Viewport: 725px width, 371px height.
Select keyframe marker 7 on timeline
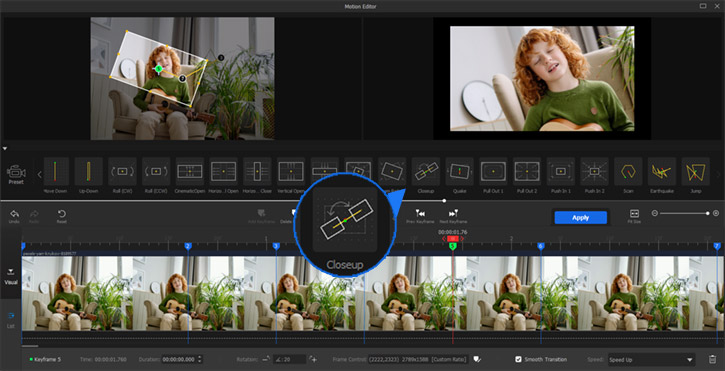[x=717, y=246]
